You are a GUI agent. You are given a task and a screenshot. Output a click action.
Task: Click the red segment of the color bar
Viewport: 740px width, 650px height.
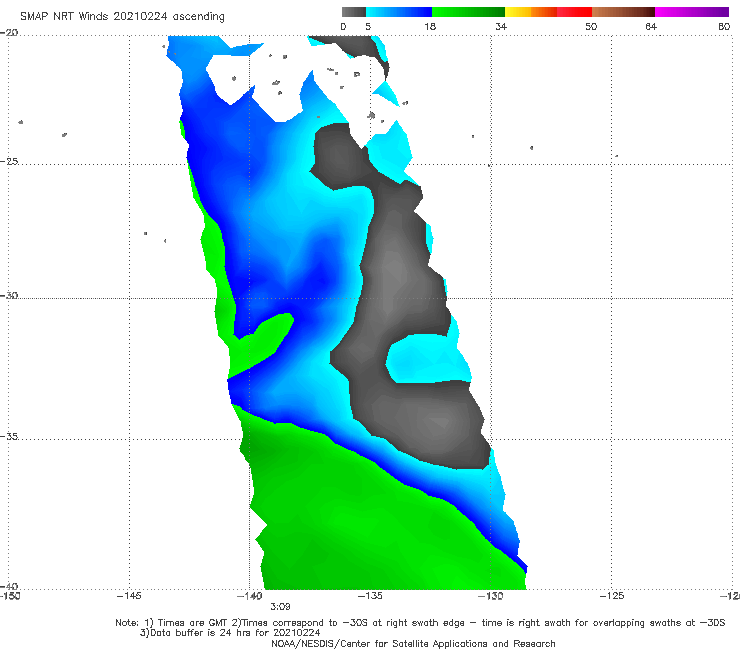pyautogui.click(x=574, y=12)
